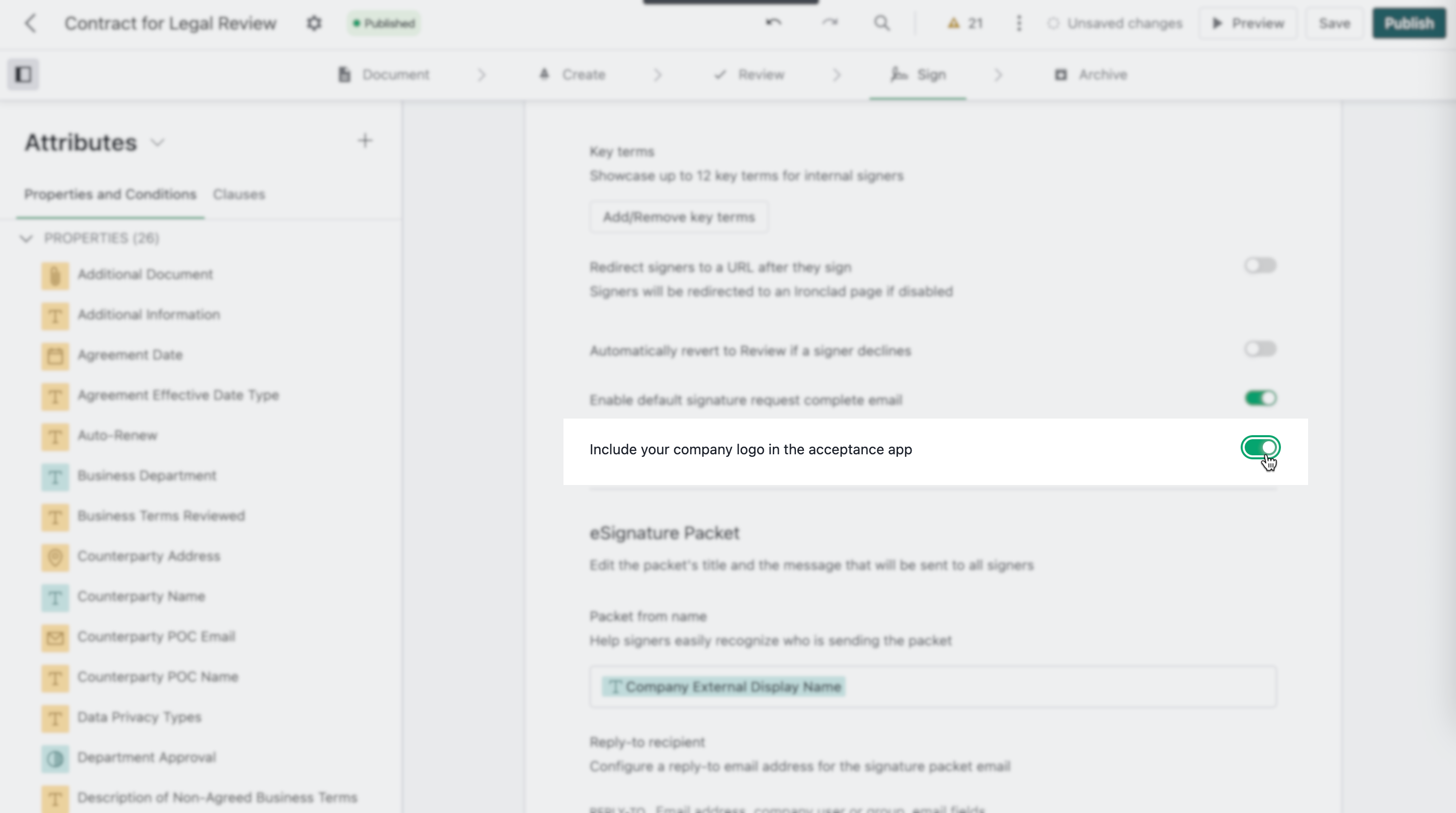Disable the company logo in acceptance app
The width and height of the screenshot is (1456, 813).
tap(1260, 448)
